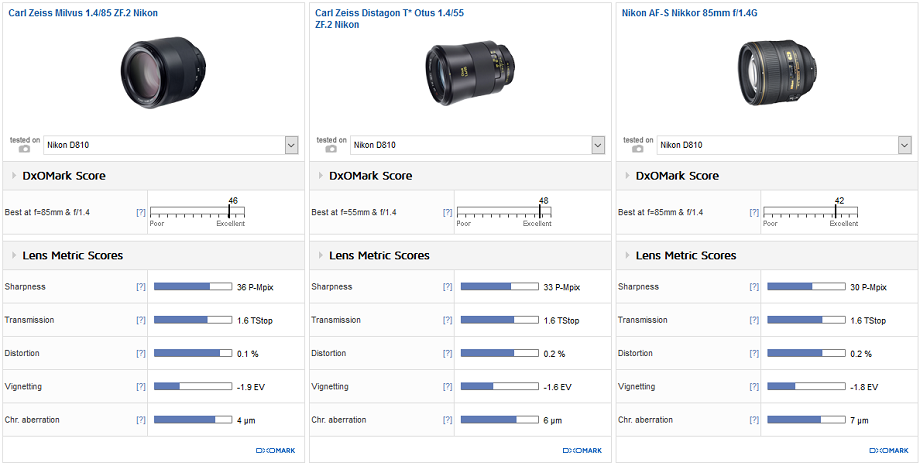Click help [?] for Milvus Sharpness

(x=141, y=287)
